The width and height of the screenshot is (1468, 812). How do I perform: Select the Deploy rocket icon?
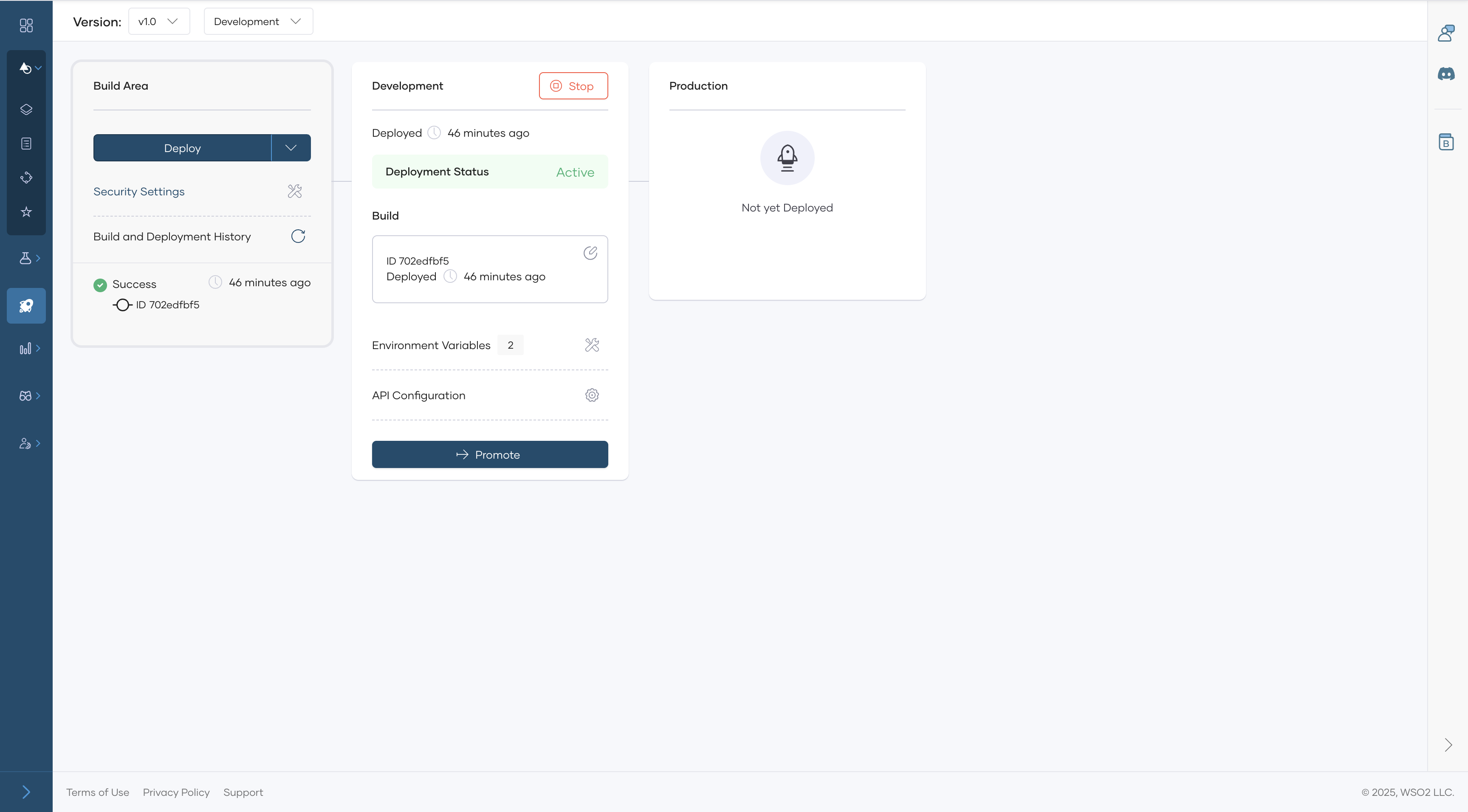coord(26,305)
